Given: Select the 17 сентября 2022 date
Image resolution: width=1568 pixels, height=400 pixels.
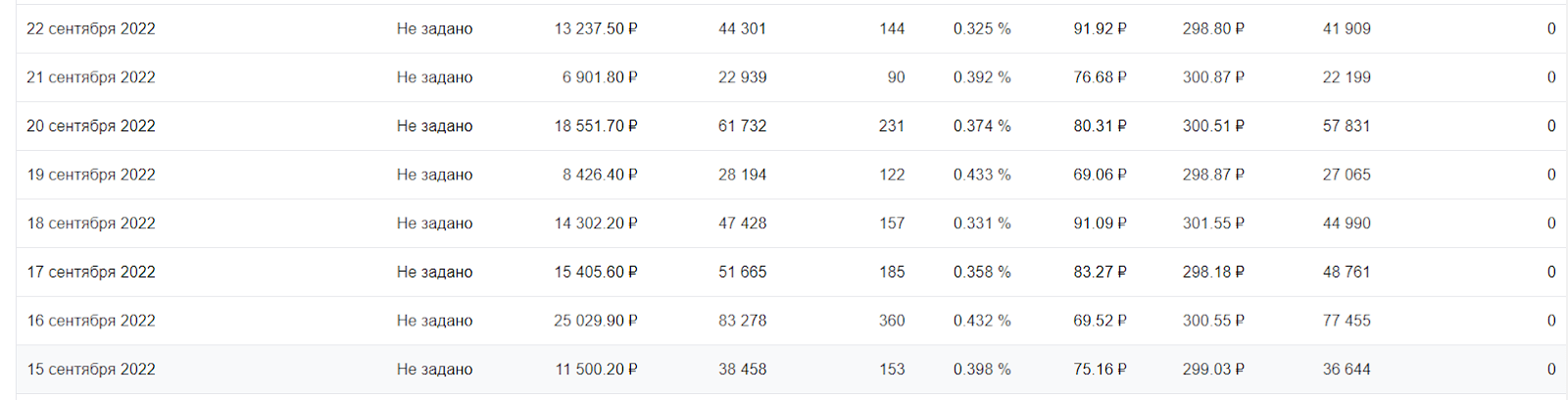Looking at the screenshot, I should tap(91, 273).
